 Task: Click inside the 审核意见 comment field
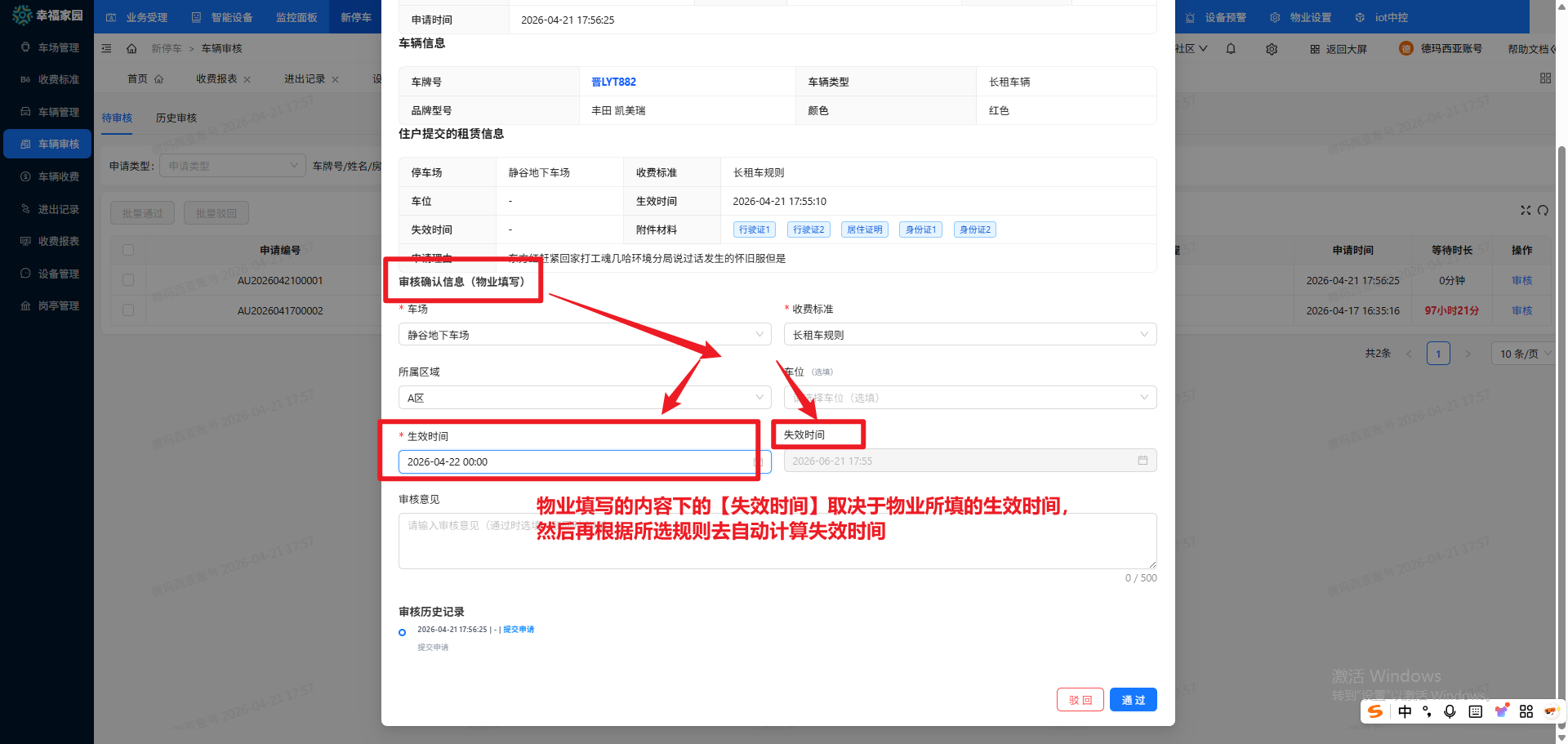click(776, 541)
